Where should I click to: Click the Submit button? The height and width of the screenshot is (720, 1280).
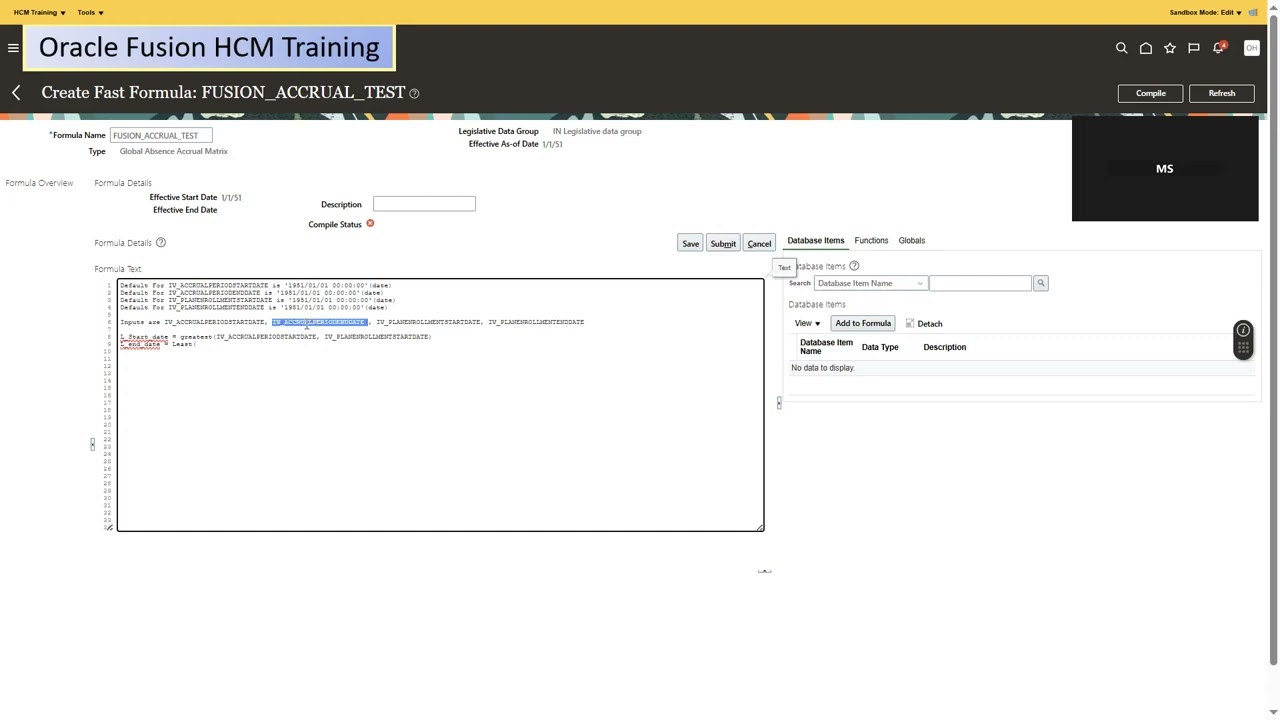[723, 244]
